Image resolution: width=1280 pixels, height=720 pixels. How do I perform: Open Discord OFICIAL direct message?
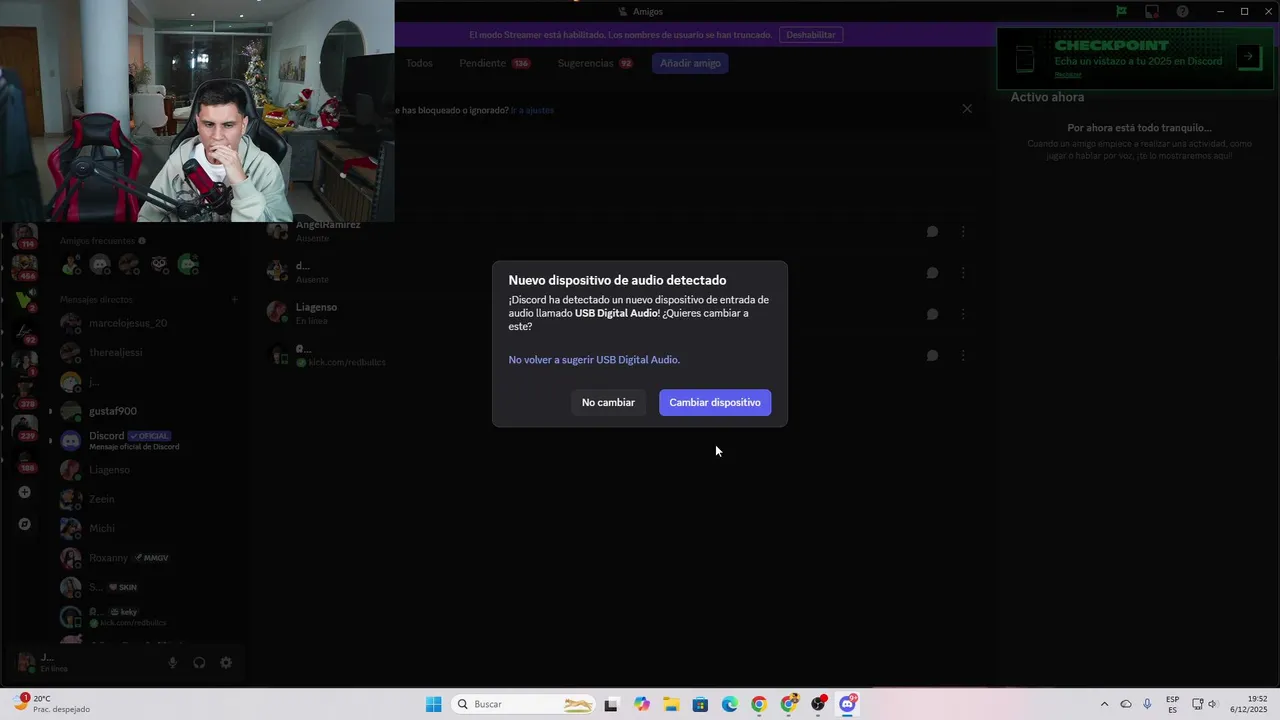(x=148, y=440)
